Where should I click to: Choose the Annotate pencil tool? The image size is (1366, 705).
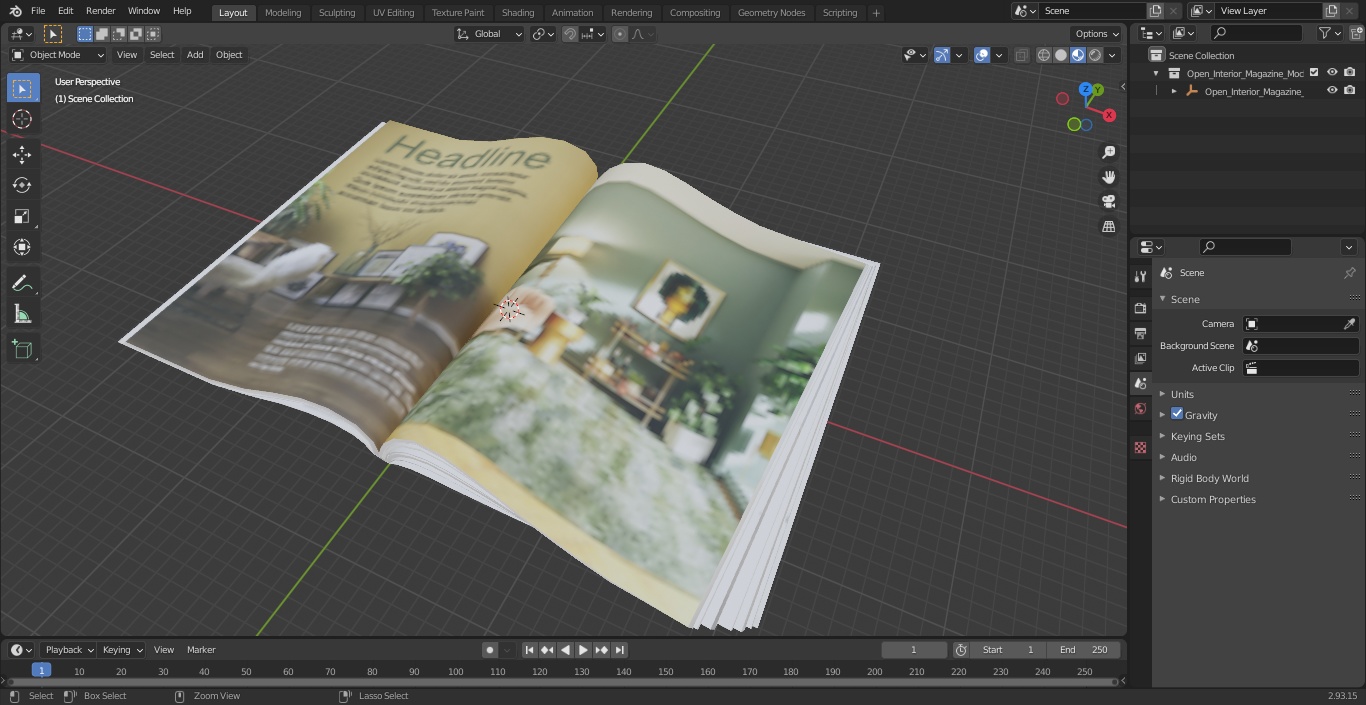coord(22,284)
